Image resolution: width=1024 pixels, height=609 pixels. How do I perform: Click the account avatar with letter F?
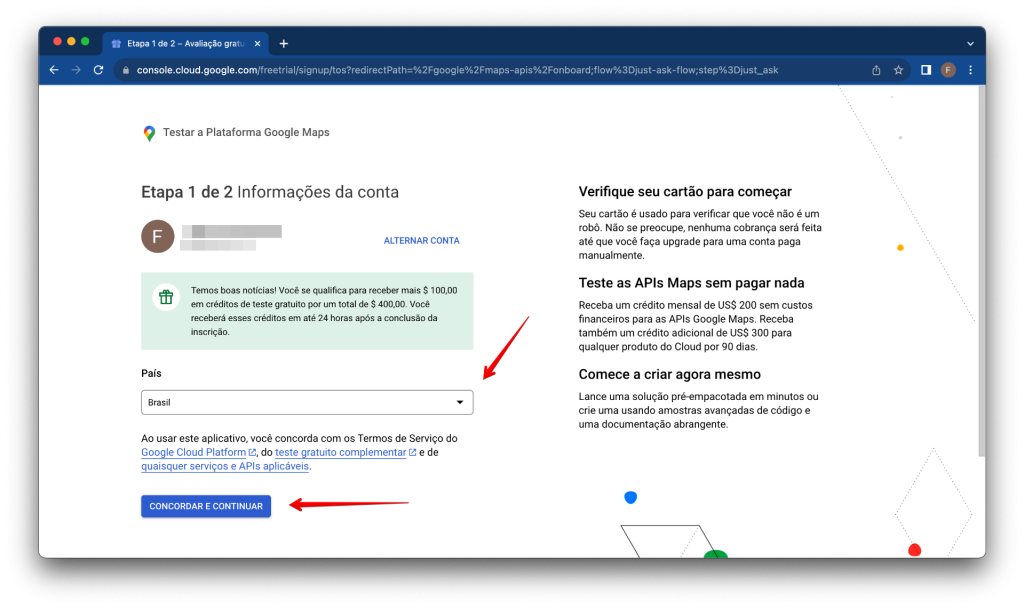click(157, 236)
